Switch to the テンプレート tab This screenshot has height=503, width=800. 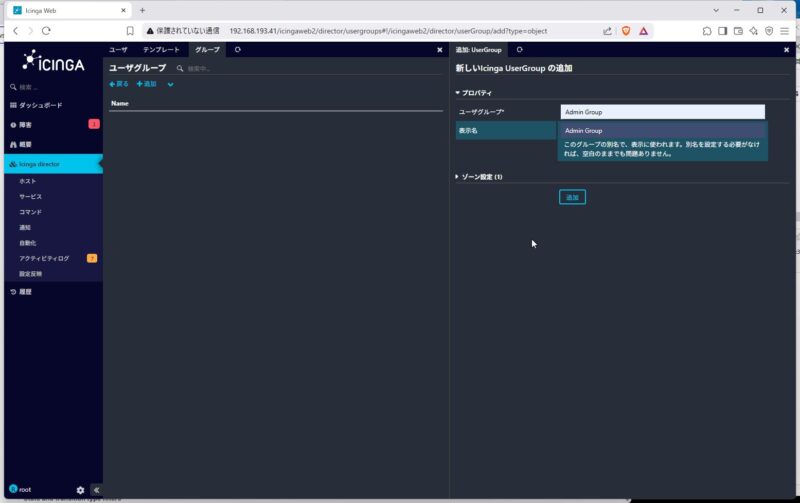tap(161, 49)
